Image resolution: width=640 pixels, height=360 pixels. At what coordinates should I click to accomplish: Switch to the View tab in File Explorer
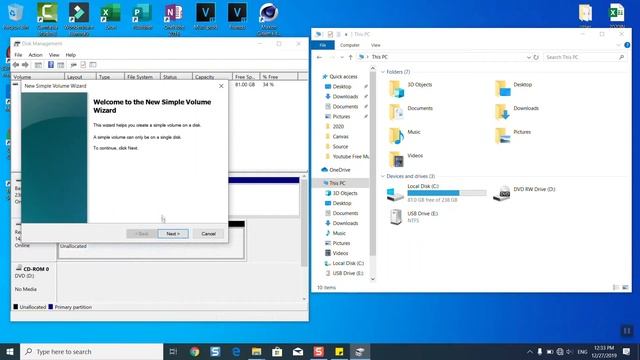click(376, 45)
